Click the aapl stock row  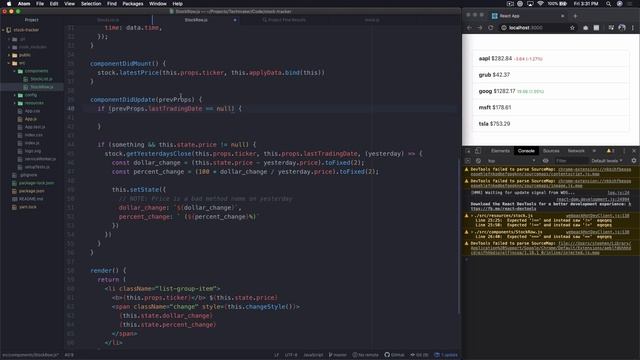point(551,58)
